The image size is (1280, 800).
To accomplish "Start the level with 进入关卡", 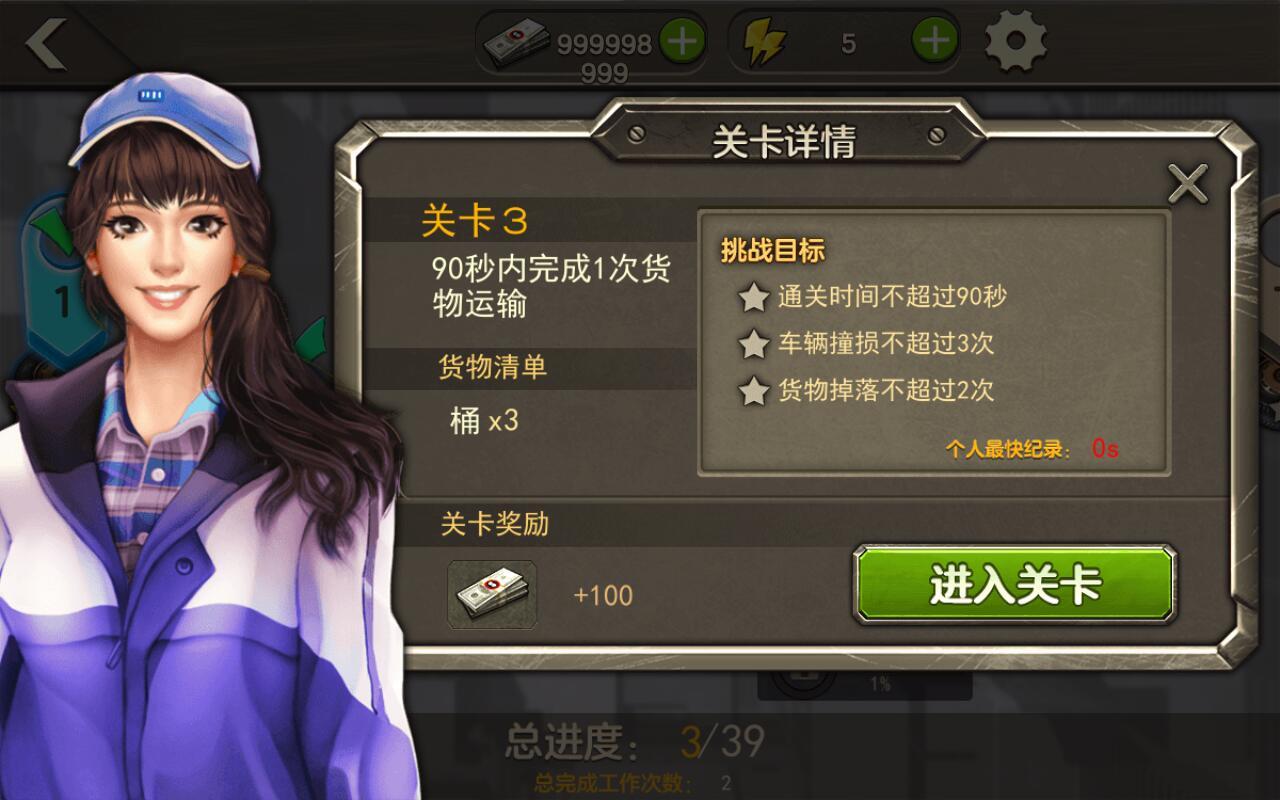I will click(1014, 585).
